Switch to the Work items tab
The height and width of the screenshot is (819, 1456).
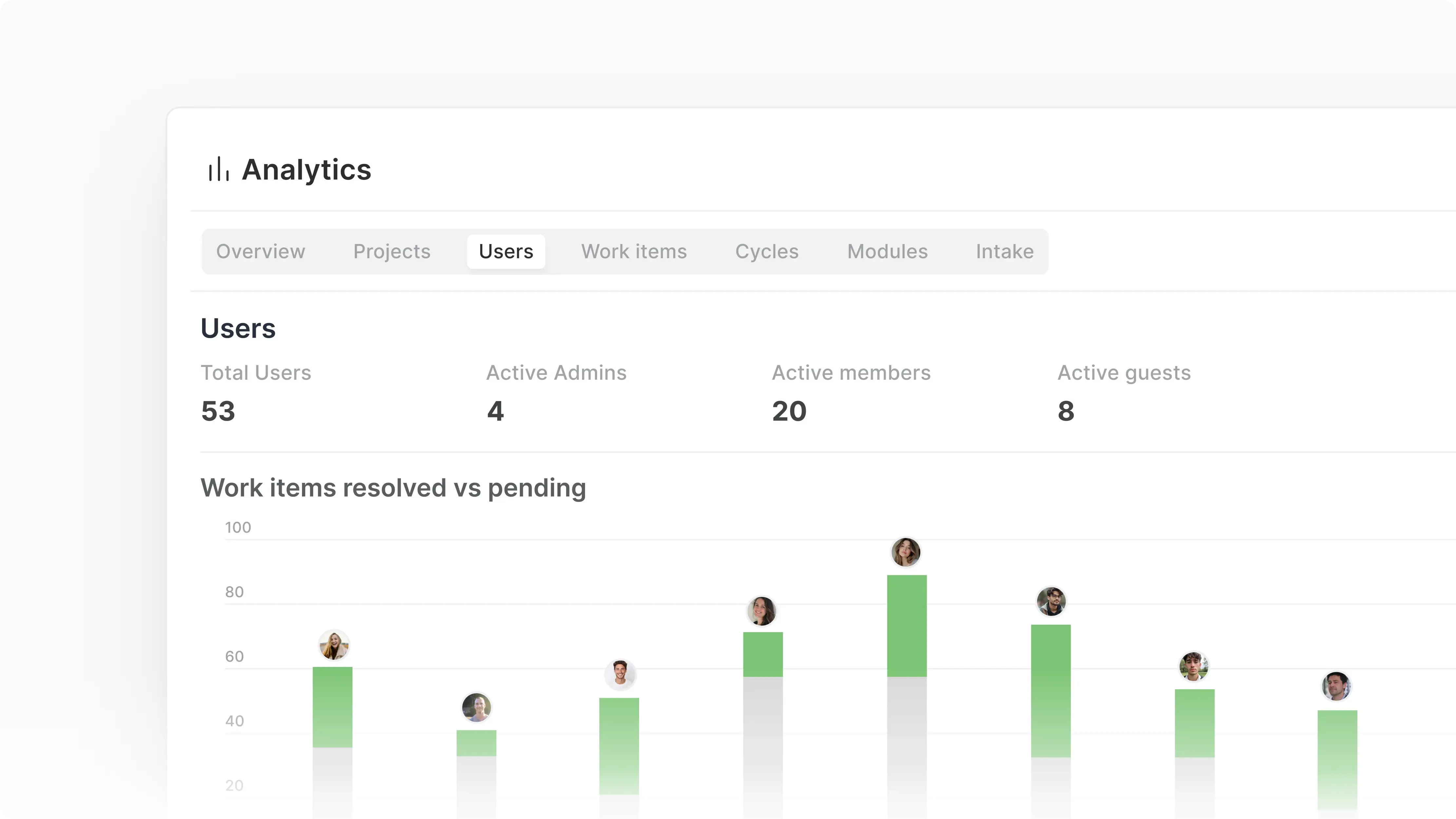[x=633, y=252]
